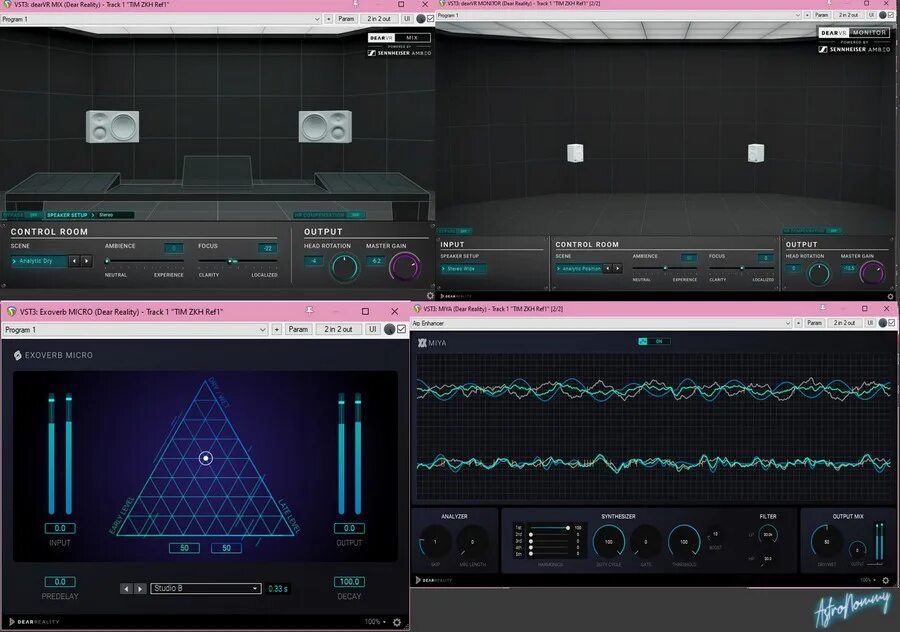Open settings gear in dearVR MONITOR window
Image resolution: width=900 pixels, height=632 pixels.
pyautogui.click(x=890, y=296)
